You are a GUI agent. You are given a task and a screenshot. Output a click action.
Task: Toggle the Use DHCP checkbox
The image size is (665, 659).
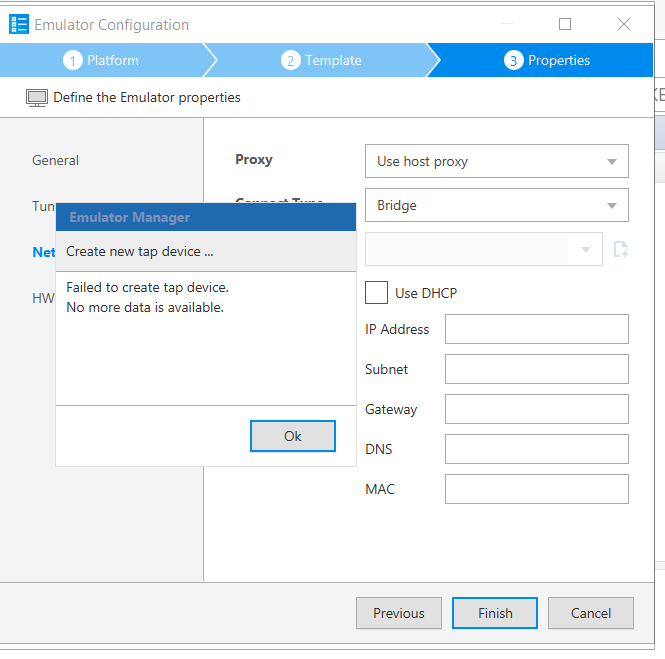[x=377, y=292]
